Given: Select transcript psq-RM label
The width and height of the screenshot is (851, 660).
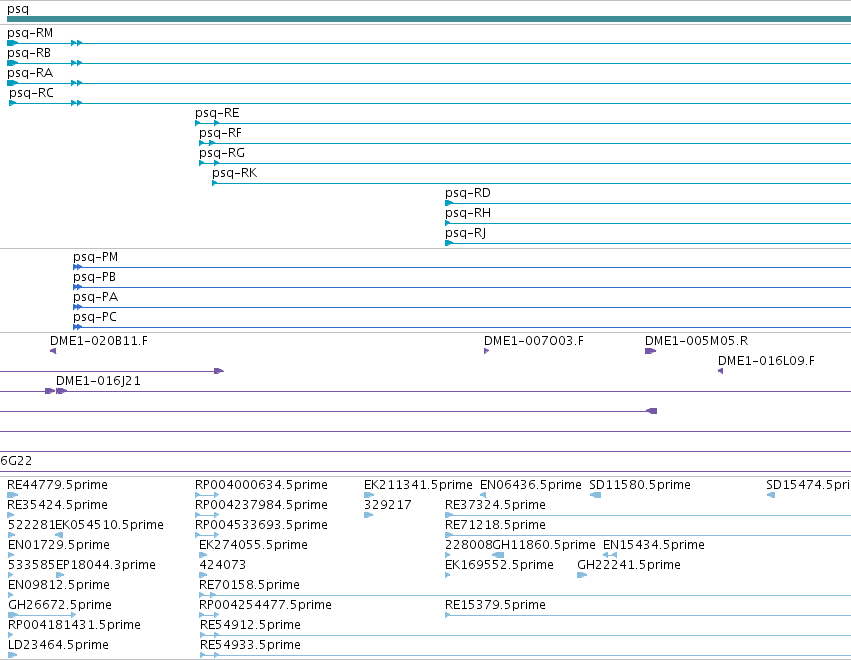Looking at the screenshot, I should coord(30,33).
